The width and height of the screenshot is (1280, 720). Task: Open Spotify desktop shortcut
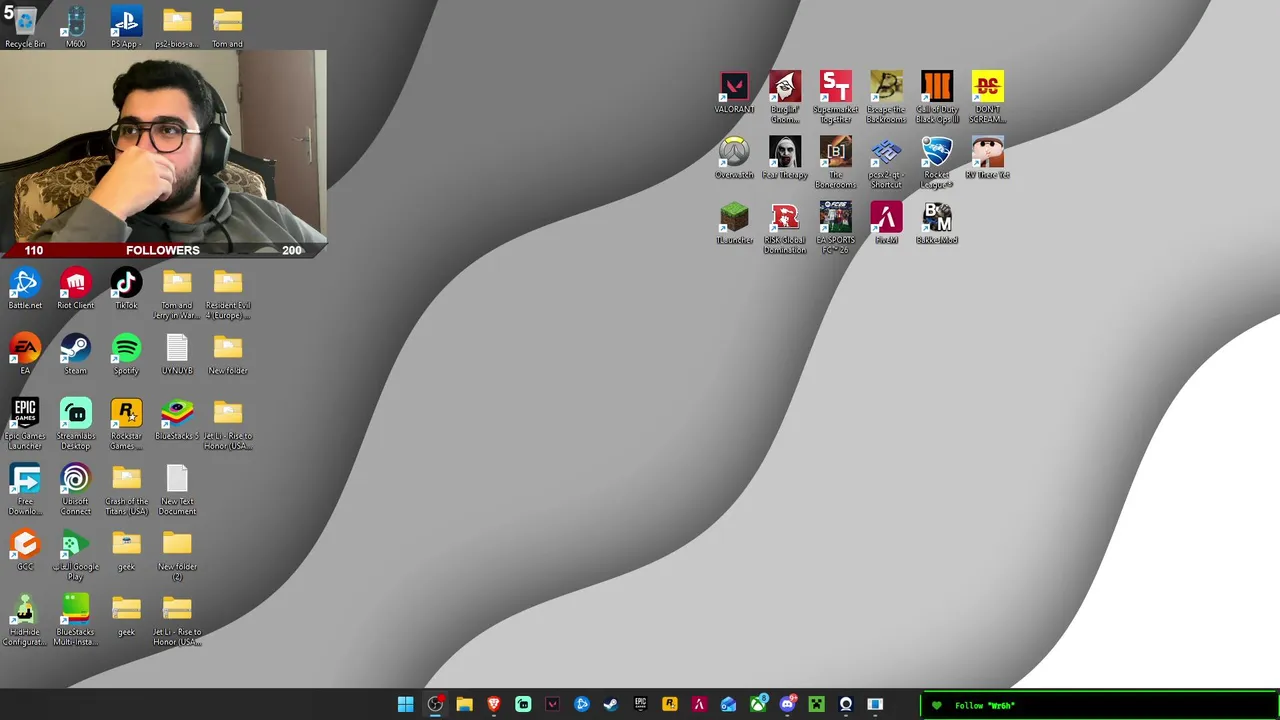coord(126,354)
